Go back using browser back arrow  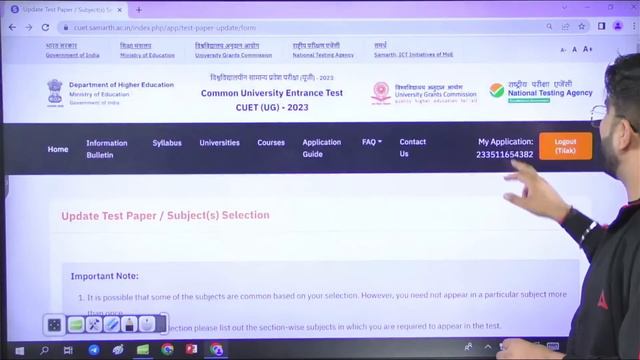12,27
